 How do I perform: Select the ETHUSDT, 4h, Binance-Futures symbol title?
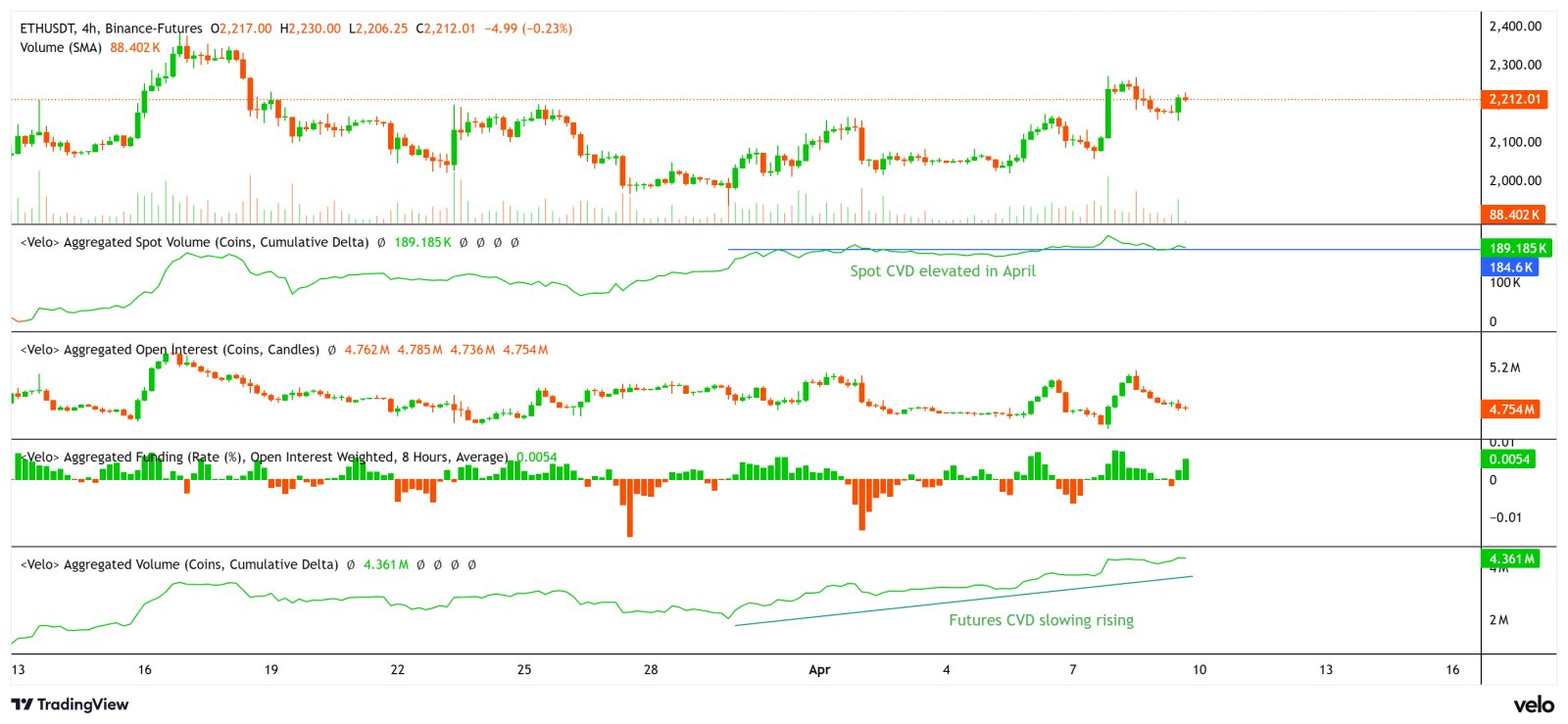111,28
